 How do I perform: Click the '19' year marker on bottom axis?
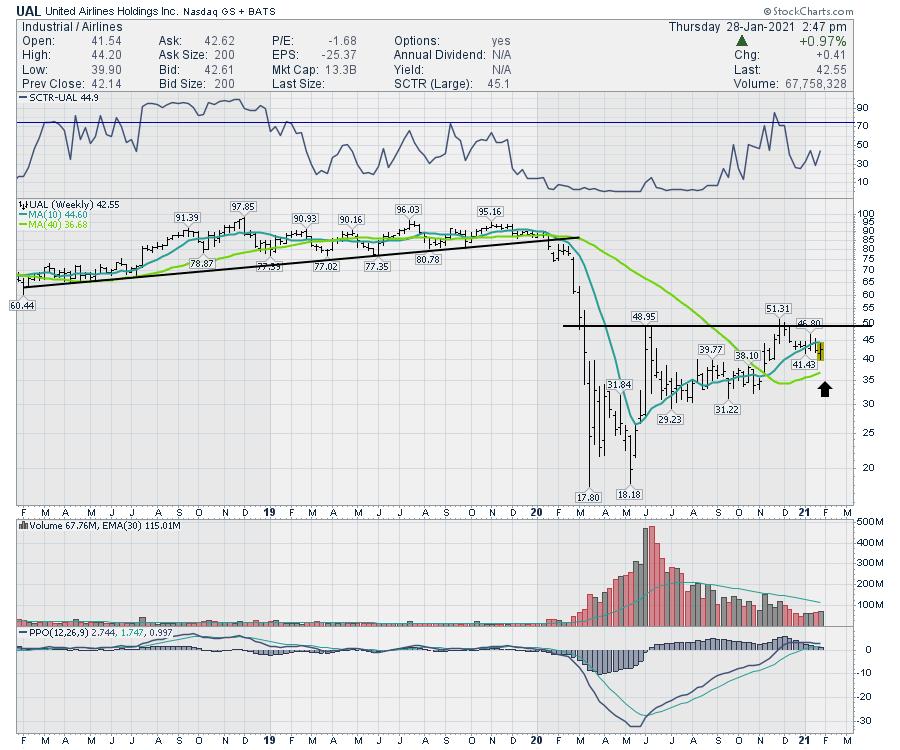click(269, 738)
